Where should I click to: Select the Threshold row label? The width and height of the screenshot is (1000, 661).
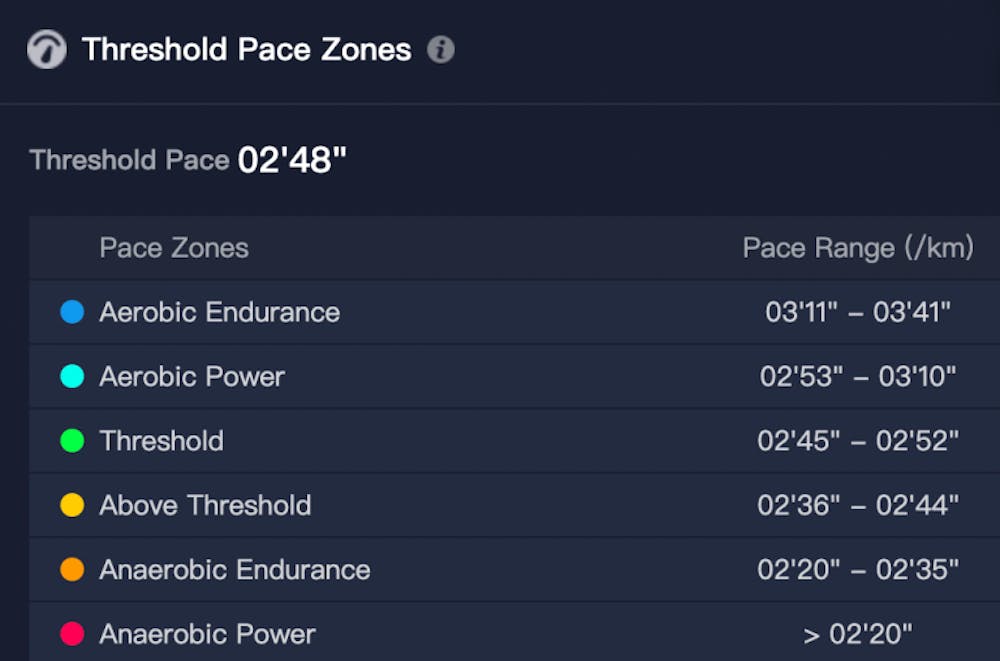pos(161,441)
